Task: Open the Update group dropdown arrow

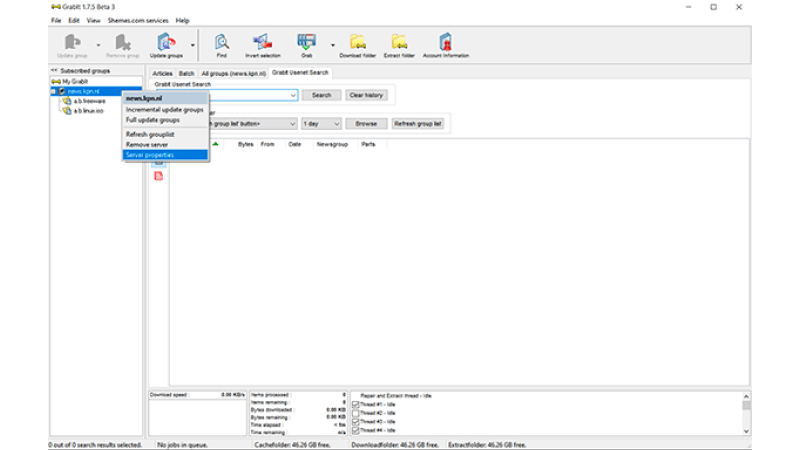Action: (98, 45)
